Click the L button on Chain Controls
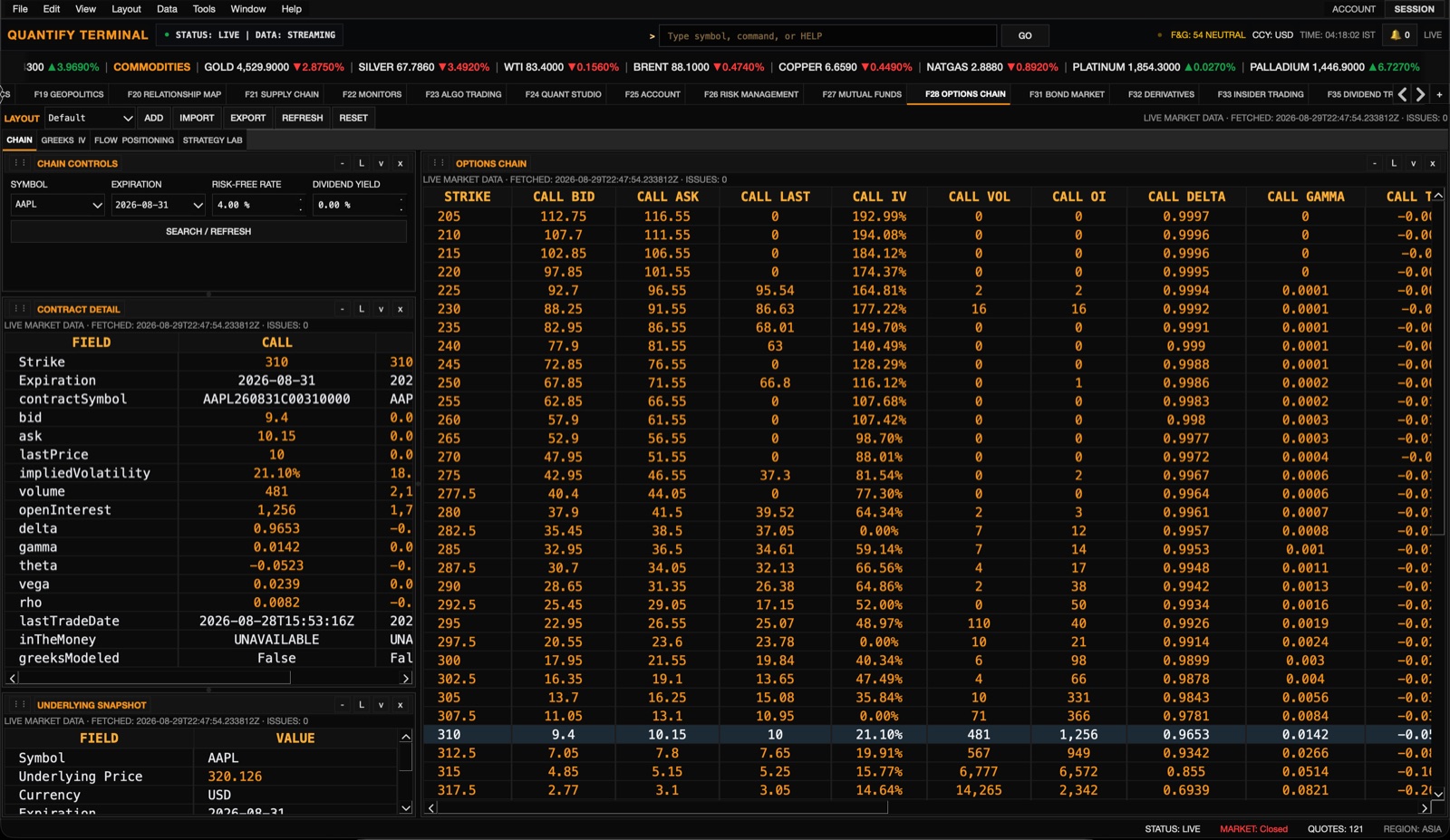Viewport: 1450px width, 840px height. 362,164
